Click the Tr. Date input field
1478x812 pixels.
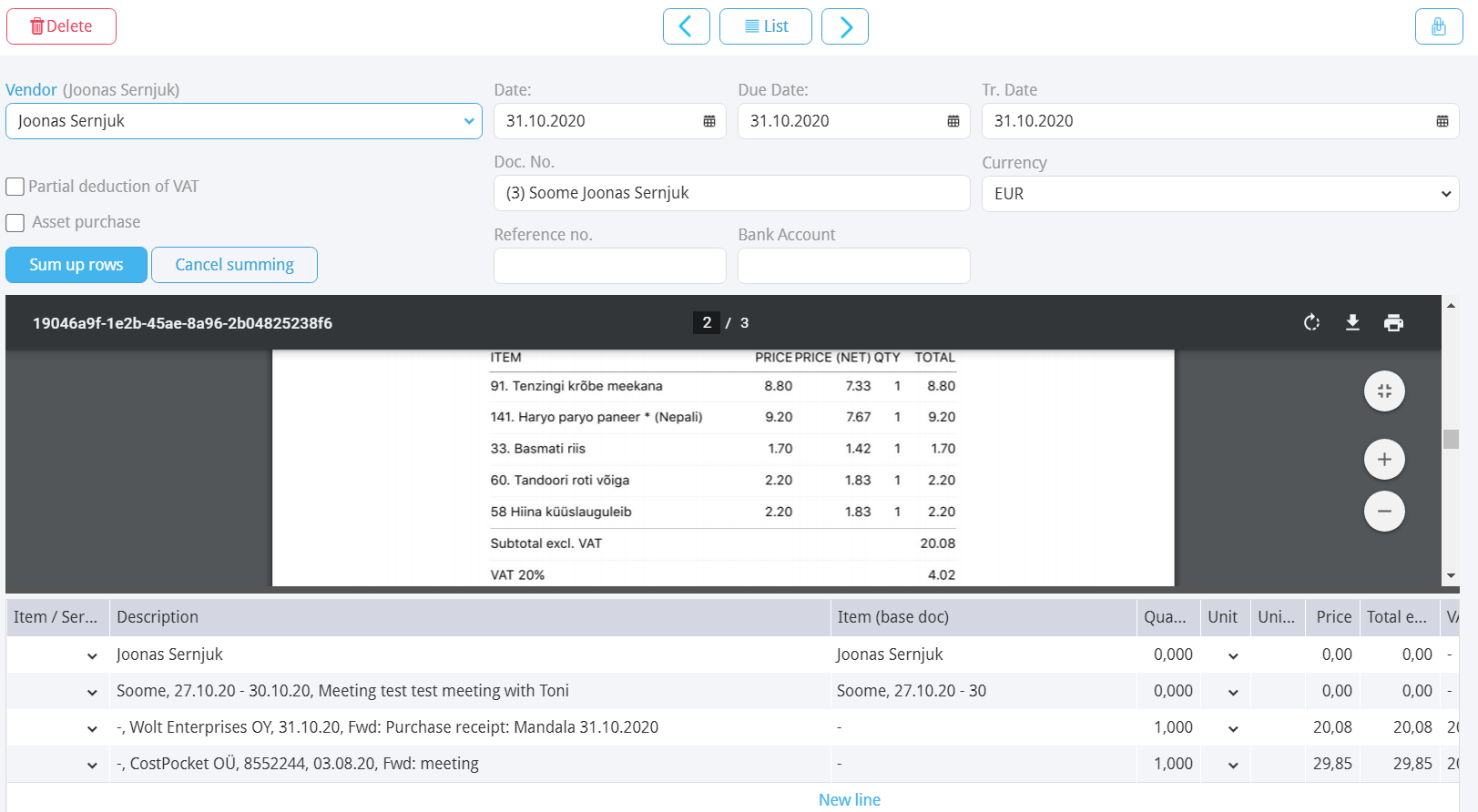point(1220,121)
